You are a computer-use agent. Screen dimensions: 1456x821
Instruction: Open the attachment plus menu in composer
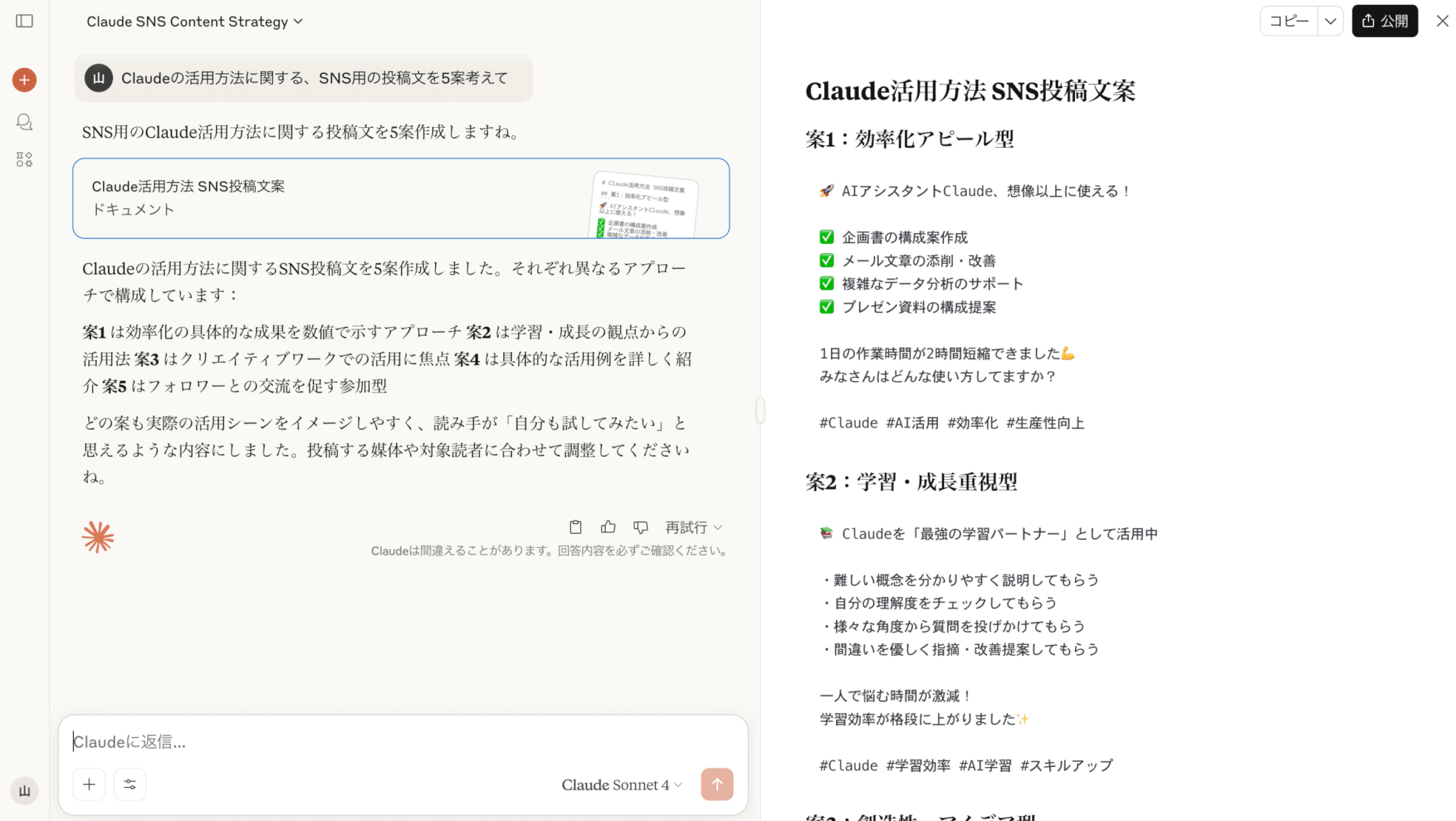(89, 784)
